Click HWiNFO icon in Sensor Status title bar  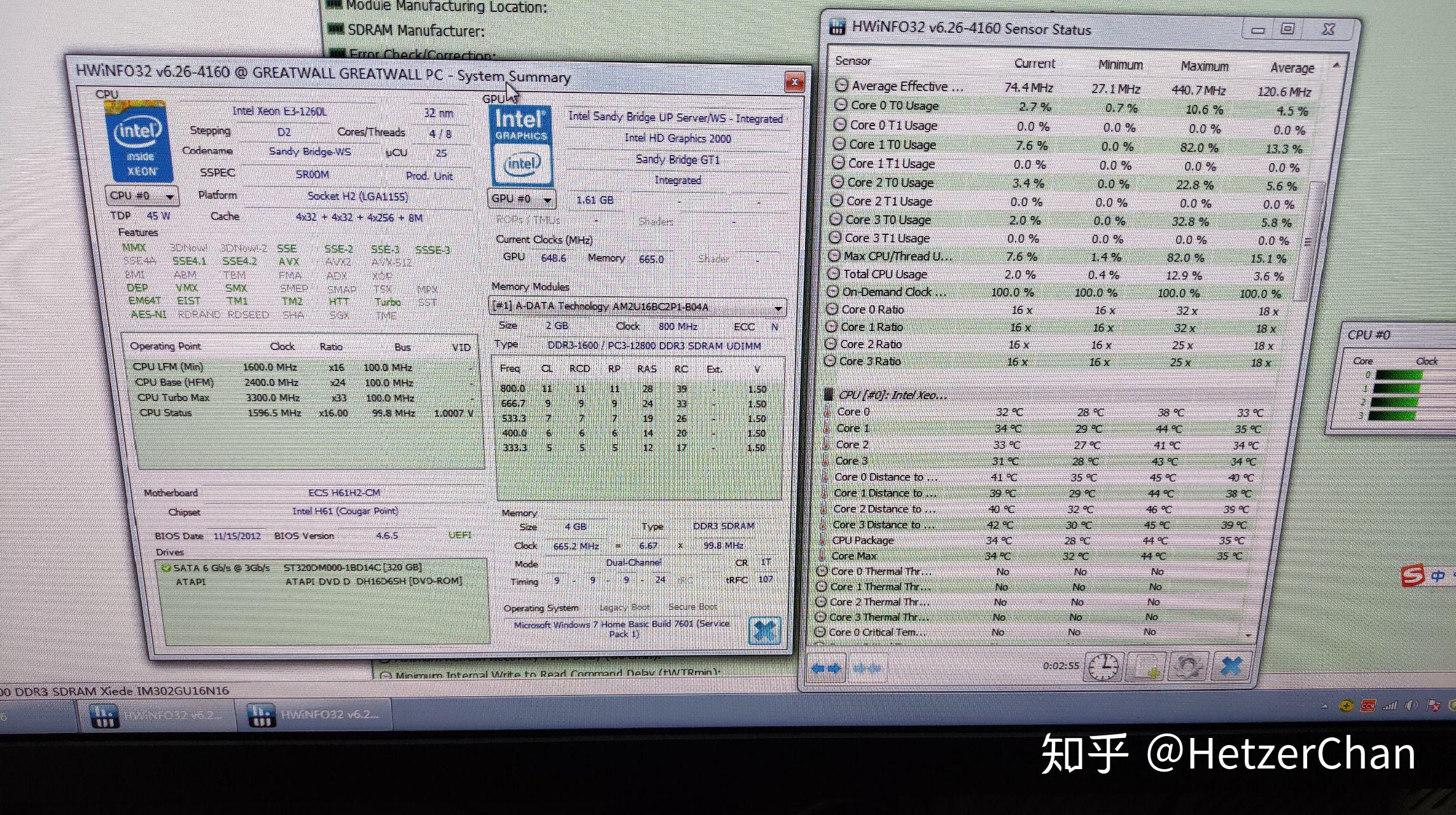(837, 27)
